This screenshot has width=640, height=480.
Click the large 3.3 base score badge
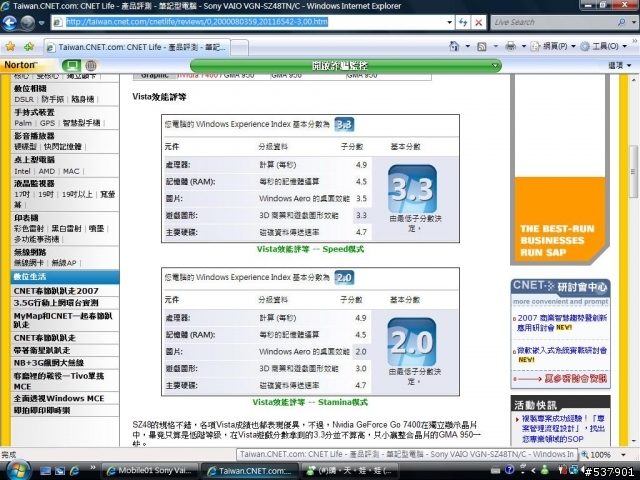pyautogui.click(x=412, y=188)
